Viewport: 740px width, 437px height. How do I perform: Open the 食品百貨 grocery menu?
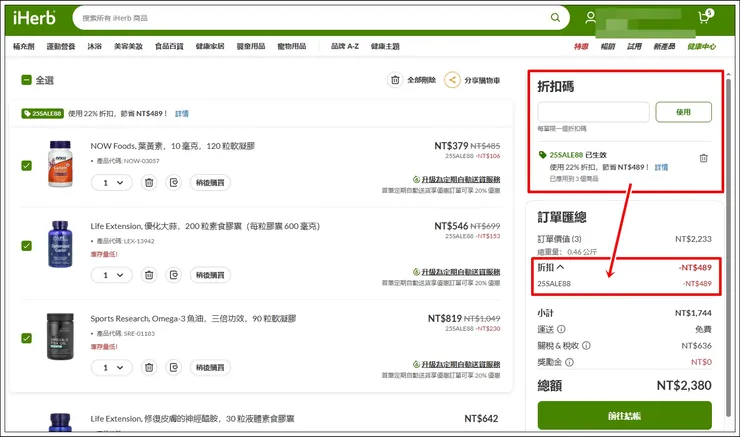click(x=169, y=46)
